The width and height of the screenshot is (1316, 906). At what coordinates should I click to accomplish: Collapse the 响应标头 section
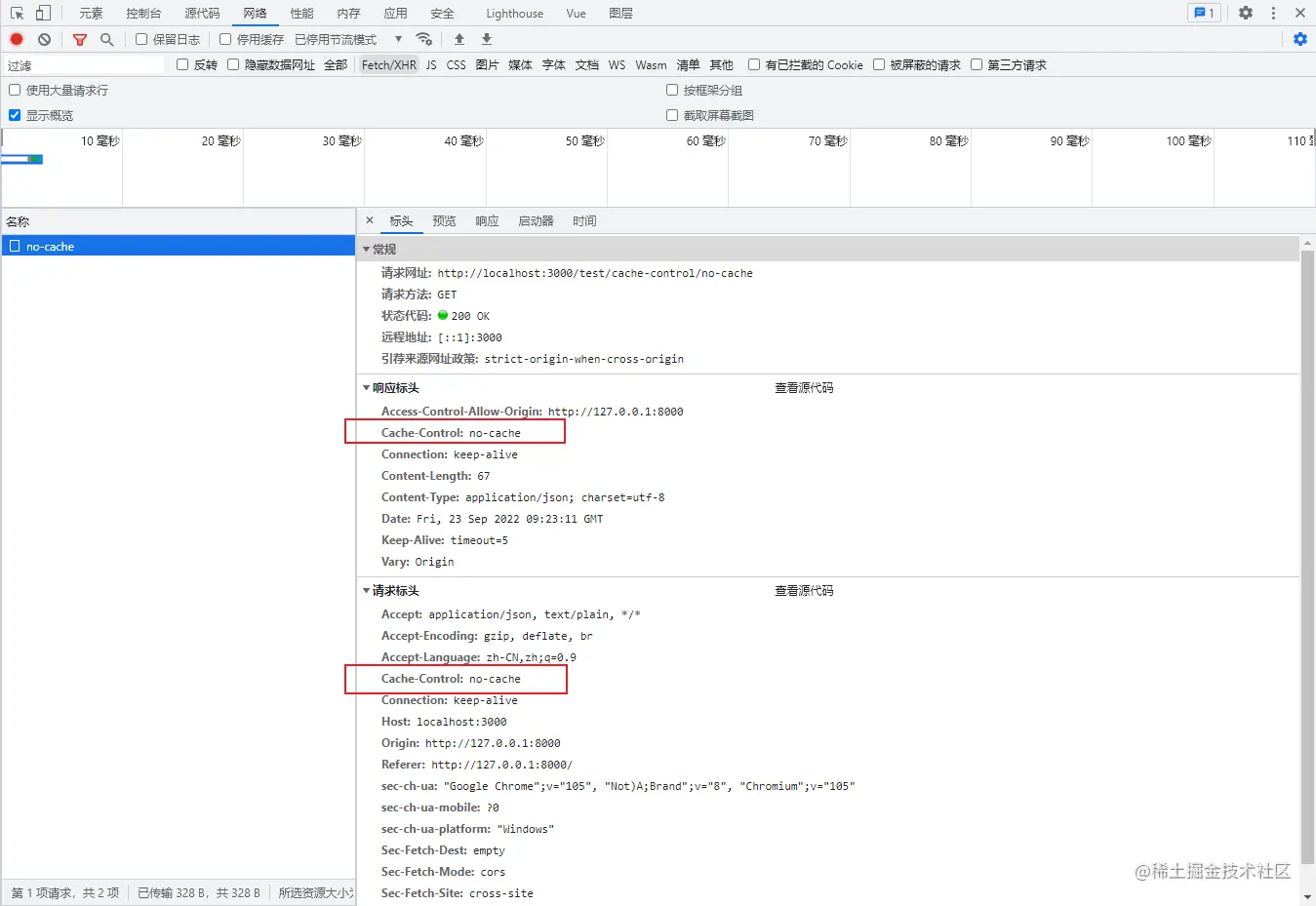tap(367, 388)
